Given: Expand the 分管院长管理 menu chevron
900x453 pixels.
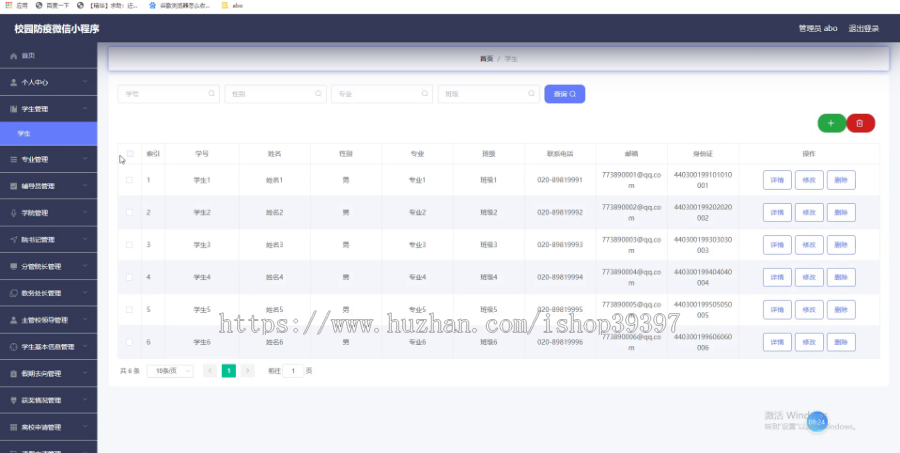Looking at the screenshot, I should (85, 266).
